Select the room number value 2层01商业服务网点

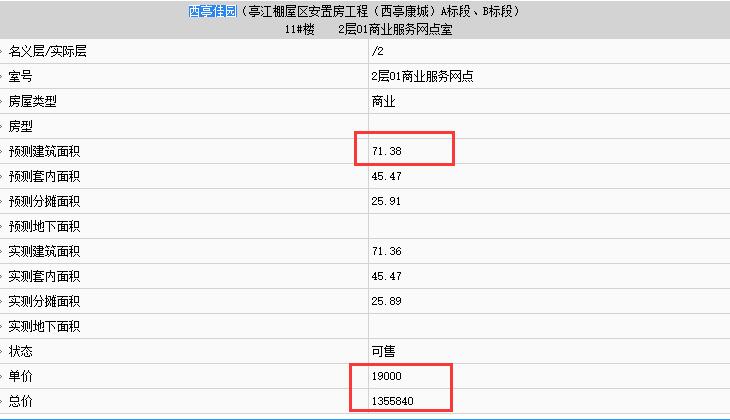pyautogui.click(x=422, y=76)
